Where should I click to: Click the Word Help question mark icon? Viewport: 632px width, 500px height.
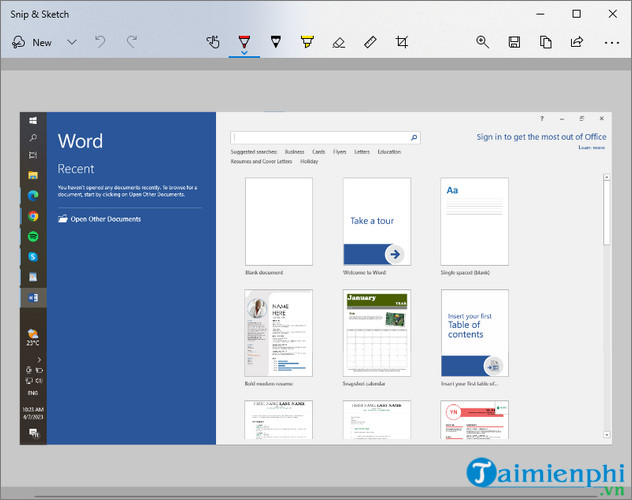(x=542, y=118)
